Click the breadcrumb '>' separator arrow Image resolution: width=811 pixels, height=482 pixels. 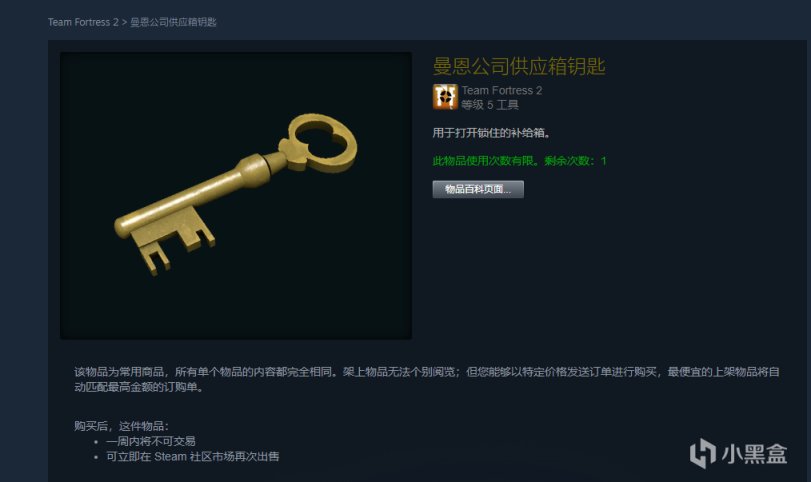[124, 22]
